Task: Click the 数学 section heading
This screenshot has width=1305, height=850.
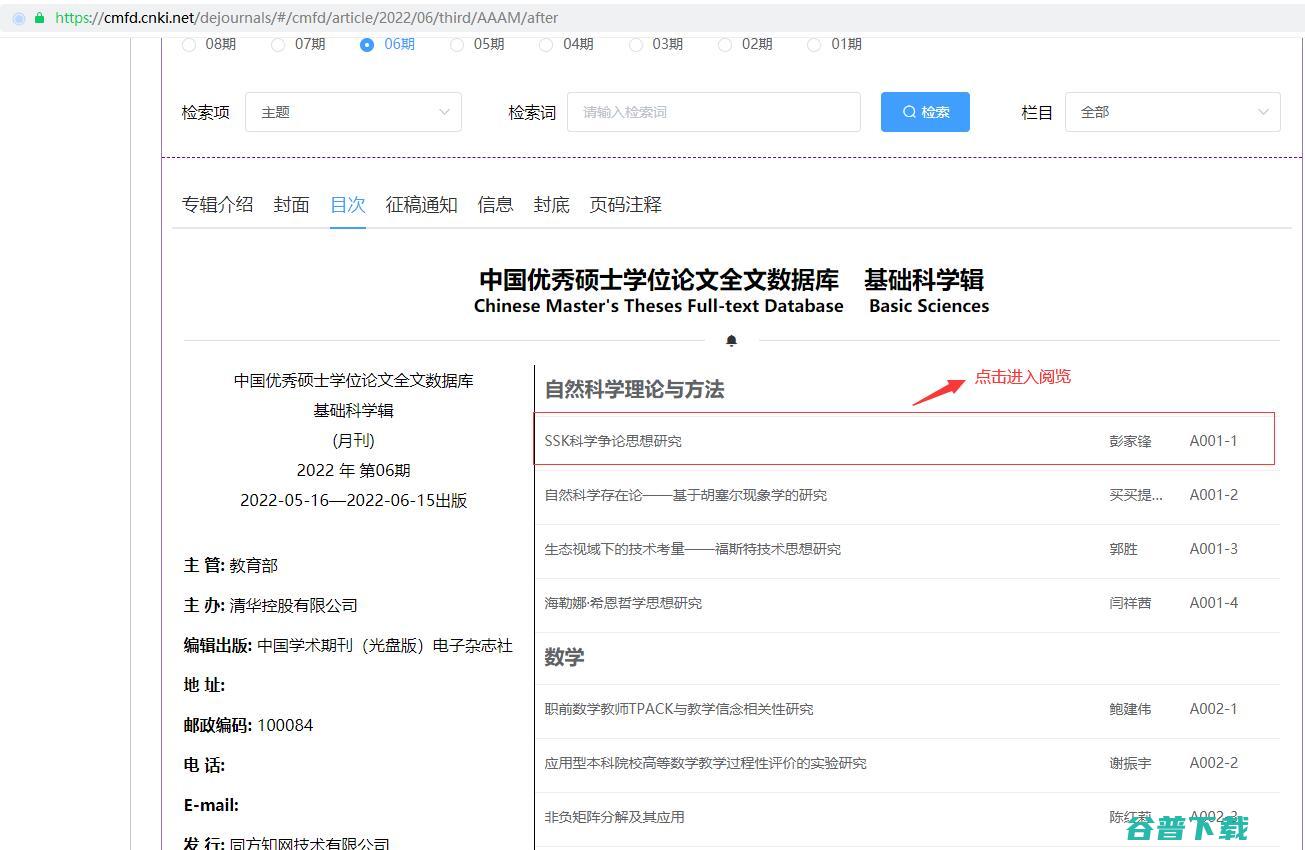Action: point(564,657)
